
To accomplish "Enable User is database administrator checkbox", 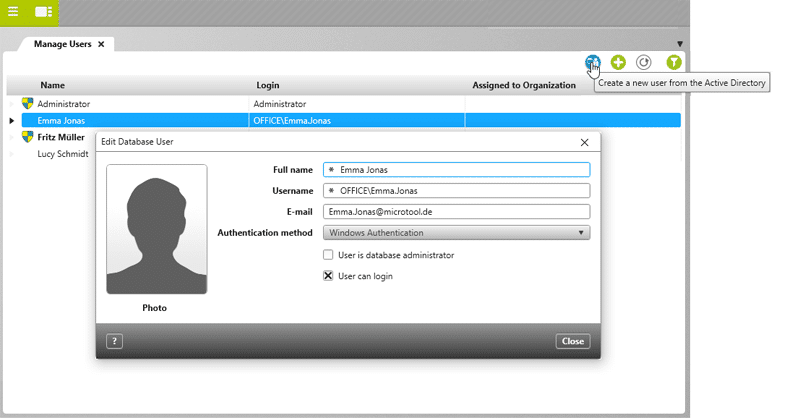I will pos(328,255).
